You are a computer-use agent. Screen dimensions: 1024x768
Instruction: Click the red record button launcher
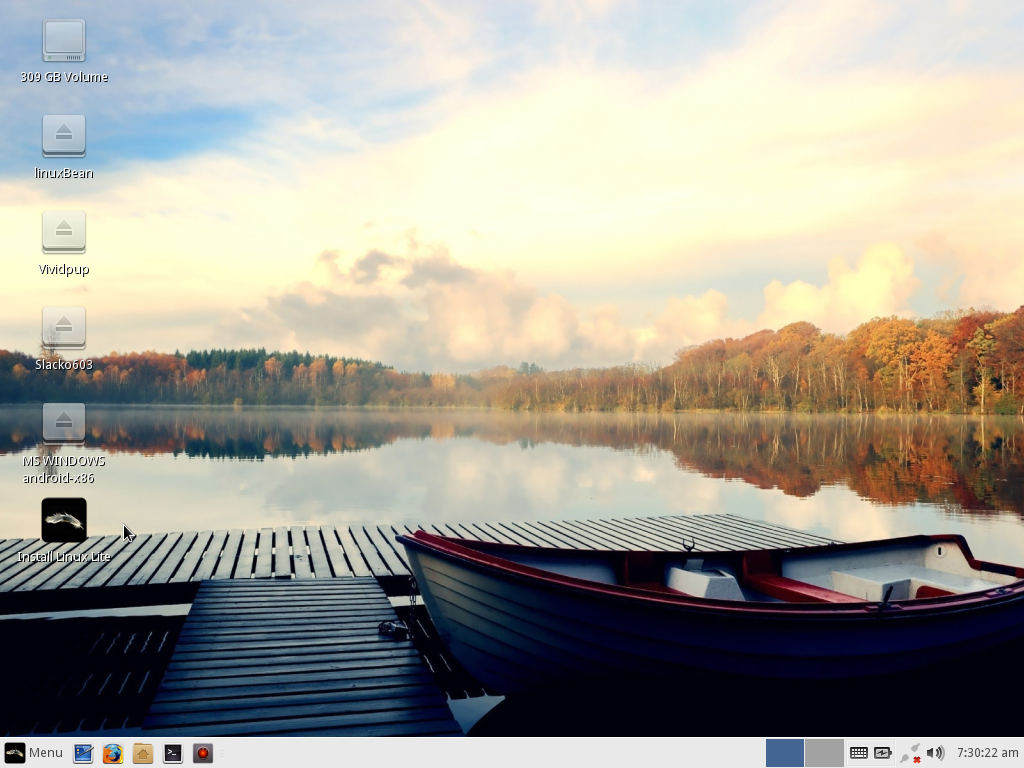(203, 754)
